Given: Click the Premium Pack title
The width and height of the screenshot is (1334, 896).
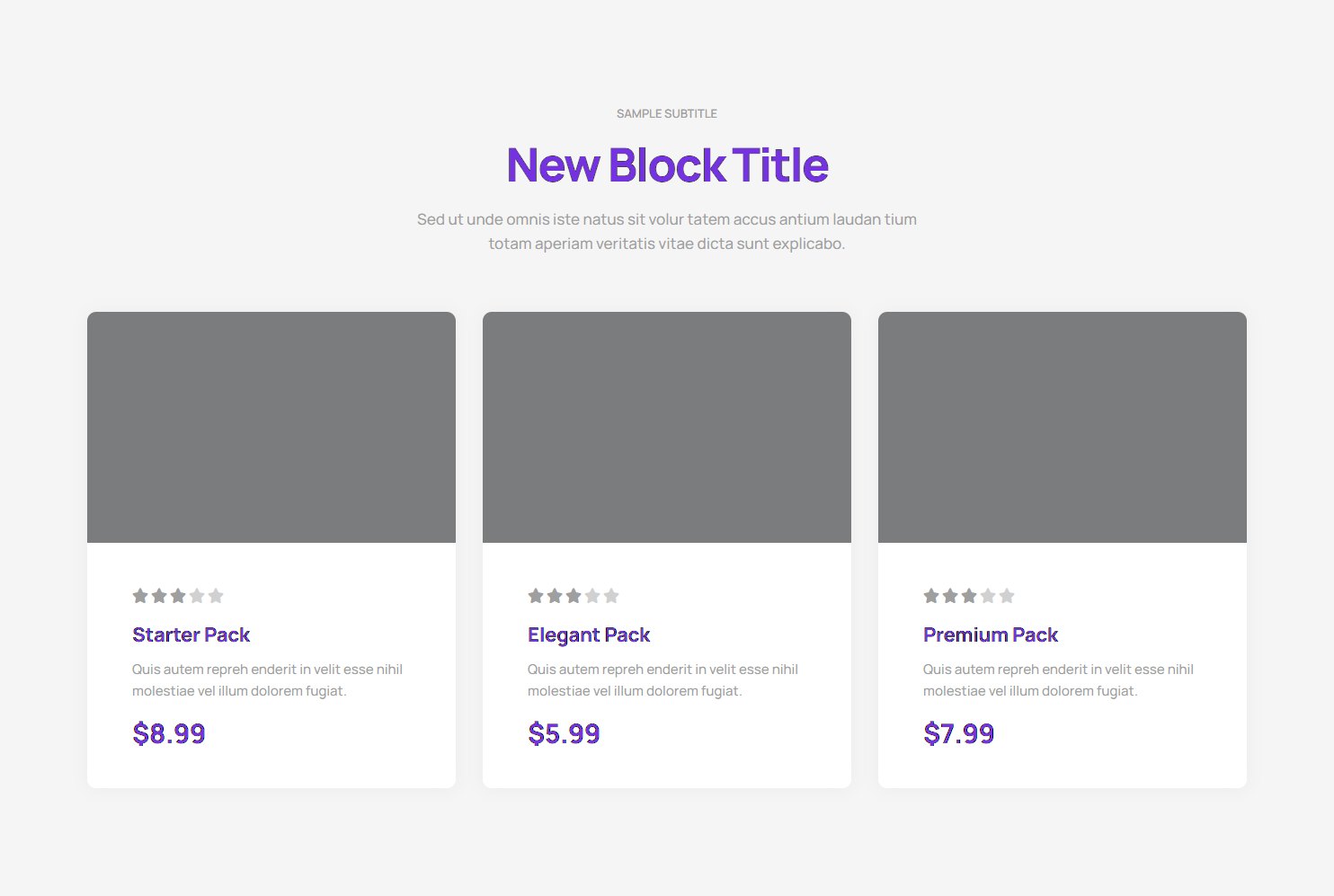Looking at the screenshot, I should [x=991, y=634].
